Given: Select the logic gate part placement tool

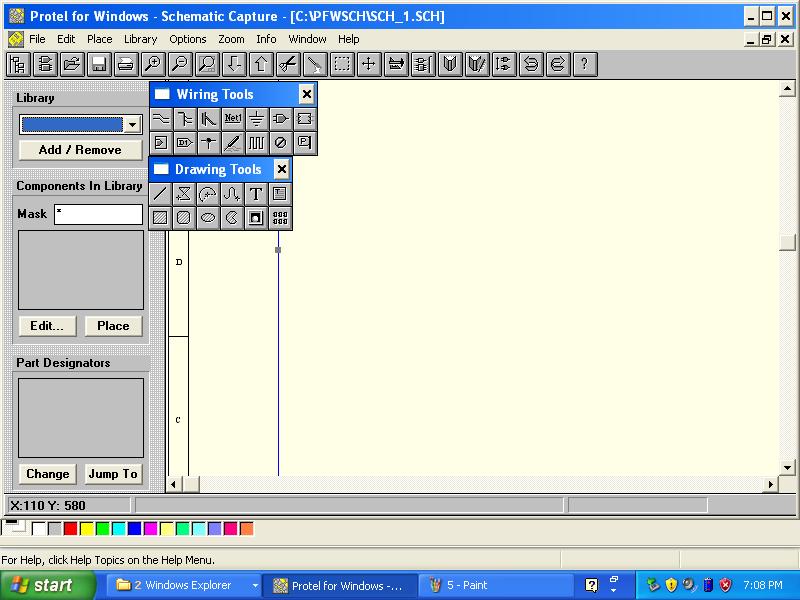Looking at the screenshot, I should 281,119.
